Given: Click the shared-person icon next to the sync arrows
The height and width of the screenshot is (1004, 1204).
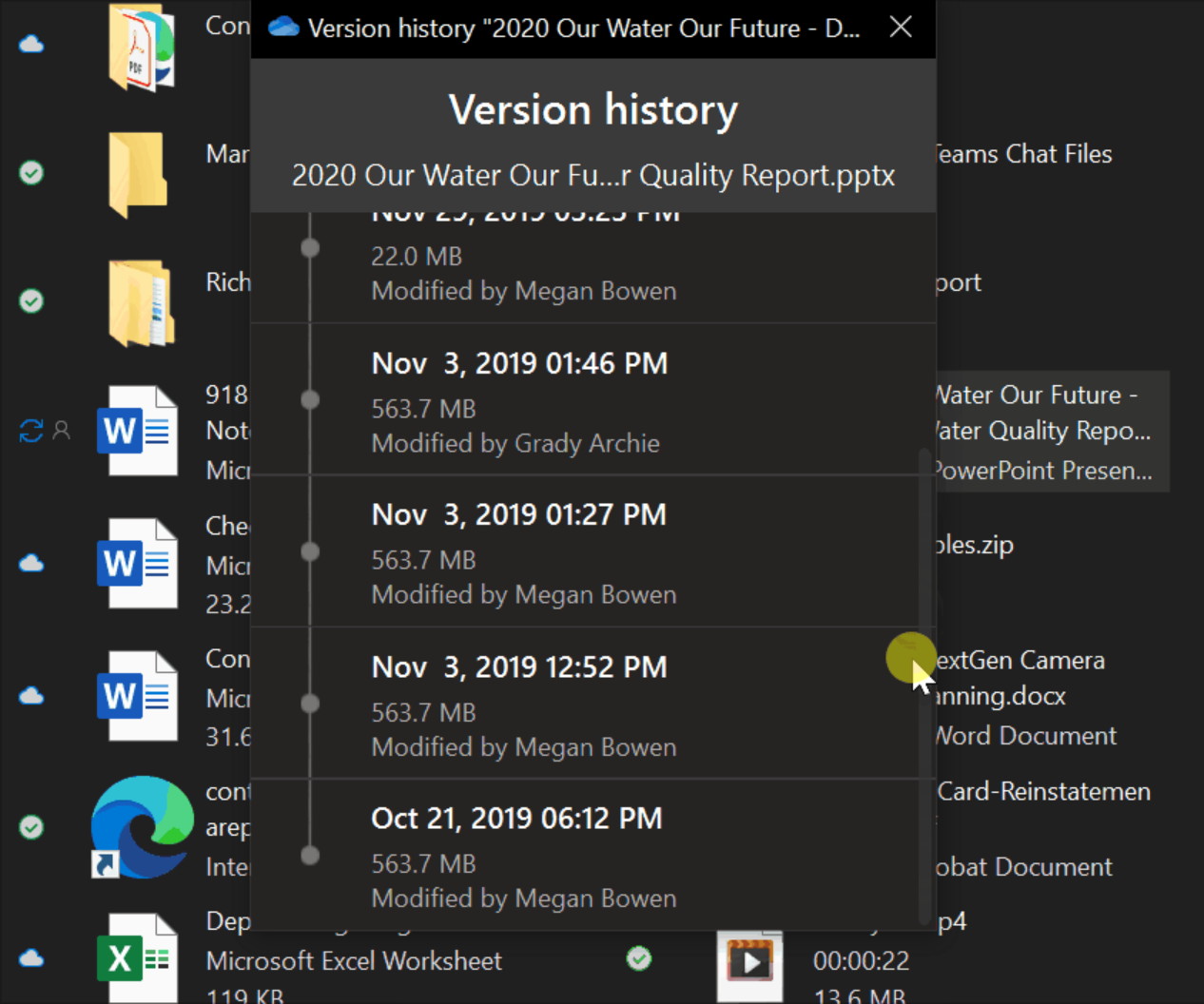Looking at the screenshot, I should pos(61,431).
